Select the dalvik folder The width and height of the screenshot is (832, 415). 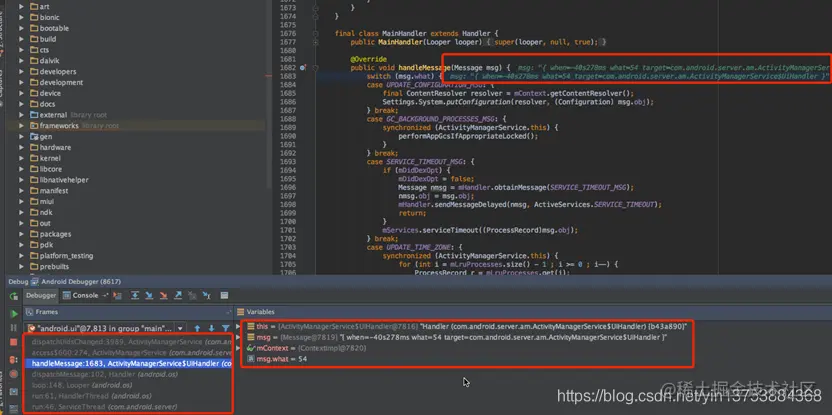pos(45,60)
